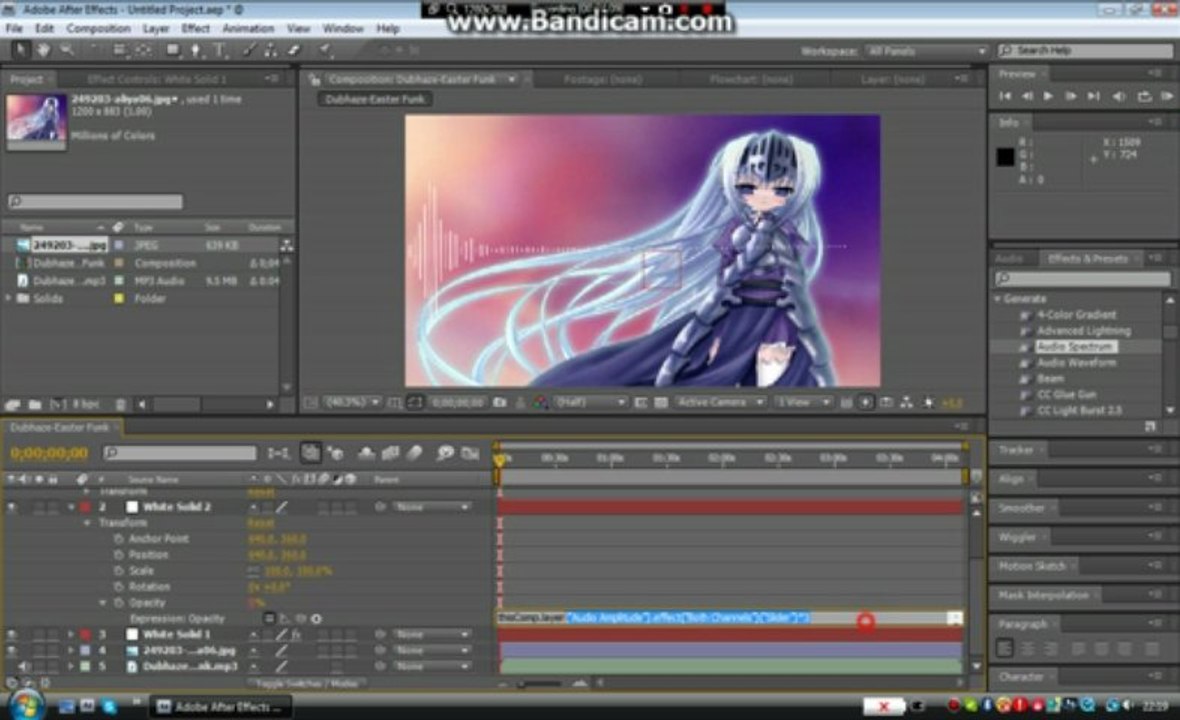Click the expression language menu icon

[x=317, y=618]
